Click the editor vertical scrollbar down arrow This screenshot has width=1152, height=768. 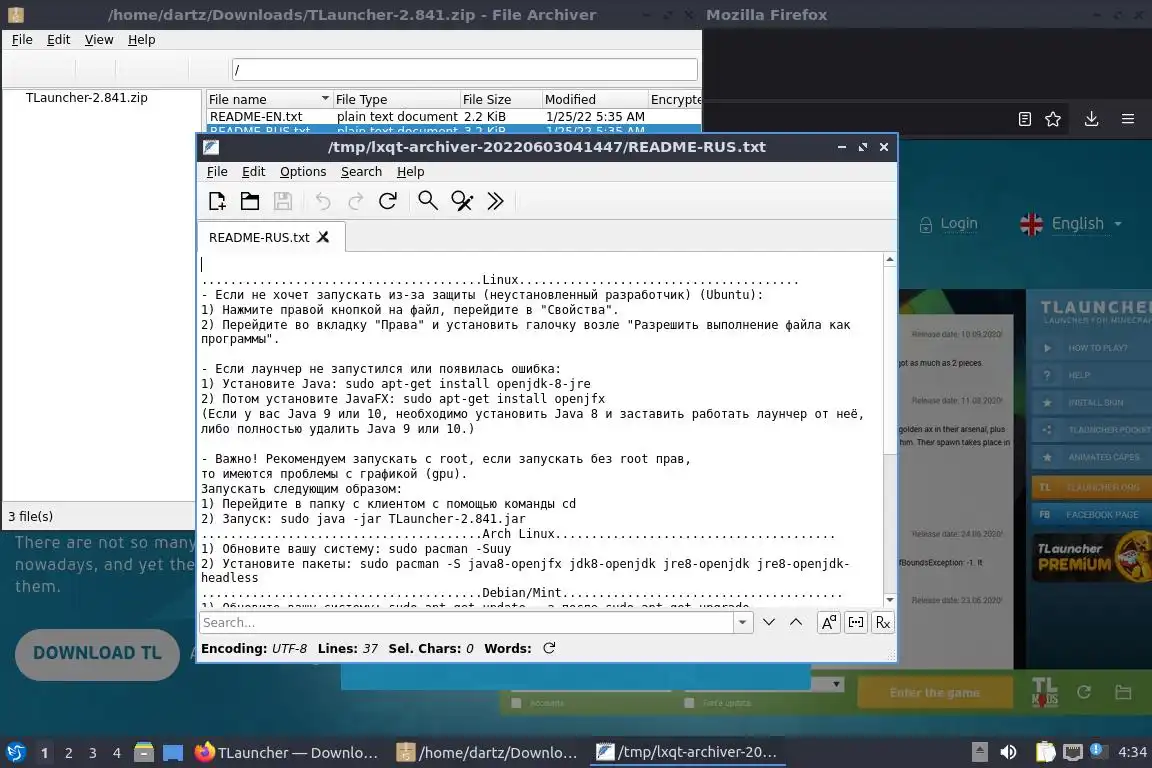[890, 600]
